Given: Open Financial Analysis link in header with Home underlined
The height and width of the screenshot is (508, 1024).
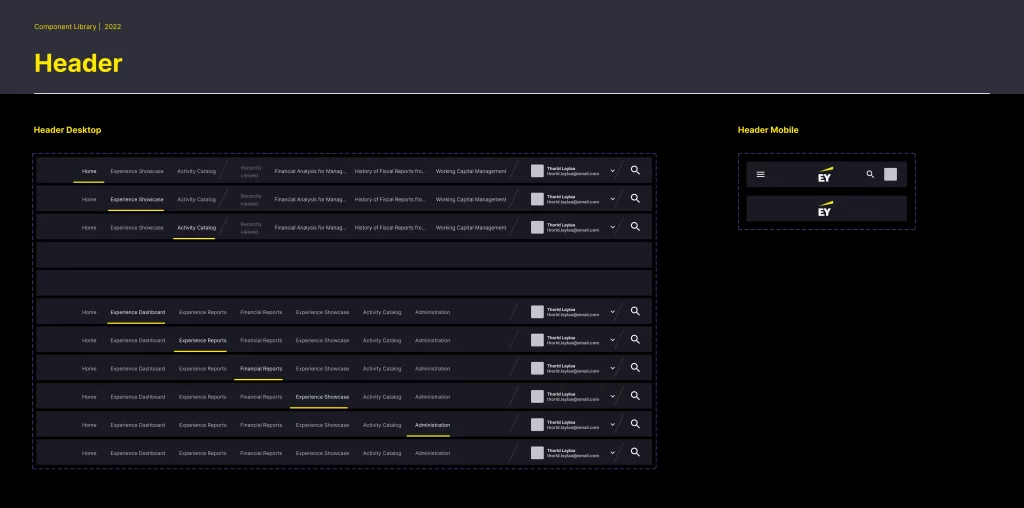Looking at the screenshot, I should point(310,171).
